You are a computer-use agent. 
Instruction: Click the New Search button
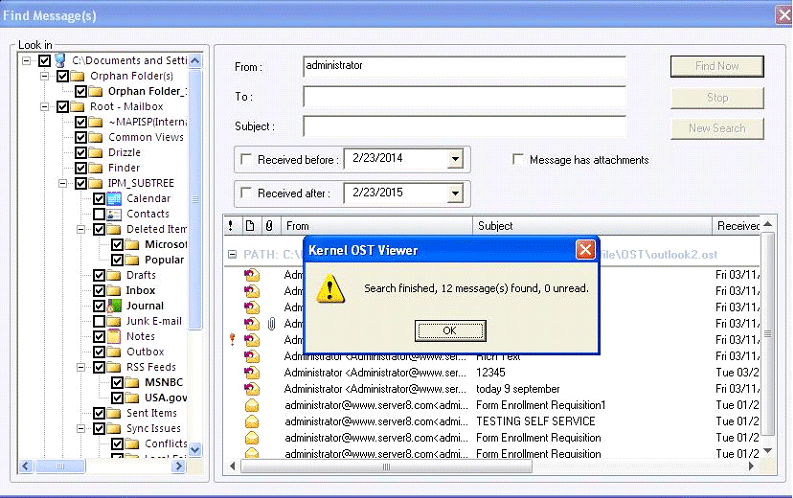tap(717, 128)
